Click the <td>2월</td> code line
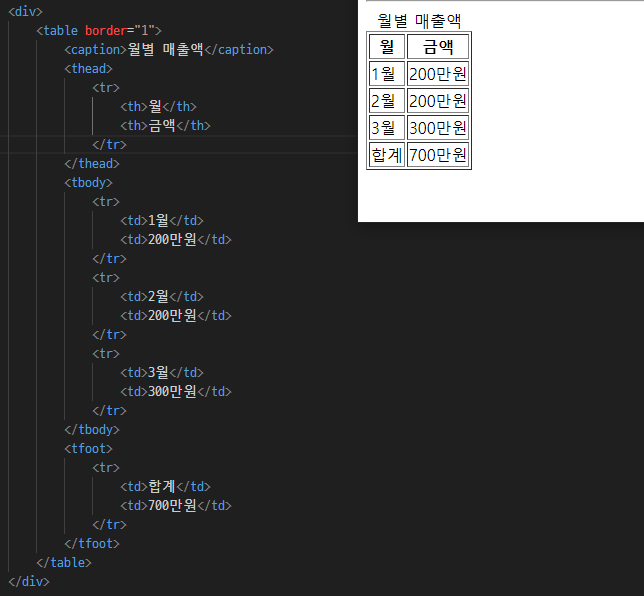644x596 pixels. [x=162, y=297]
